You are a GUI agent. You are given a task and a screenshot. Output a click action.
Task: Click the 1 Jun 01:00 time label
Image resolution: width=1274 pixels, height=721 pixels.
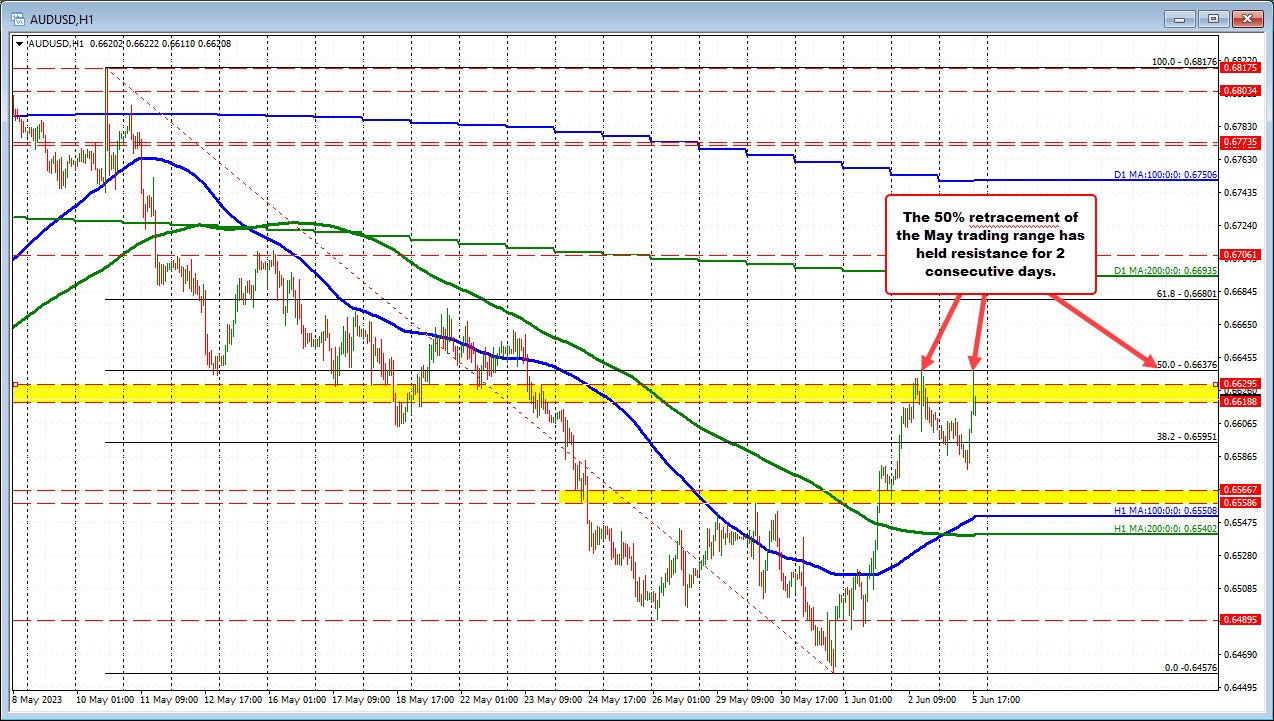(x=868, y=699)
